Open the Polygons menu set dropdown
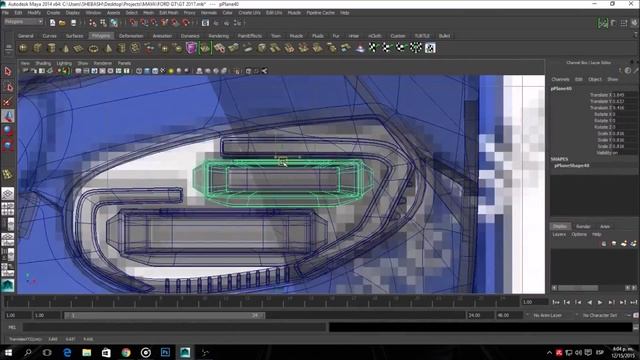 coord(23,22)
